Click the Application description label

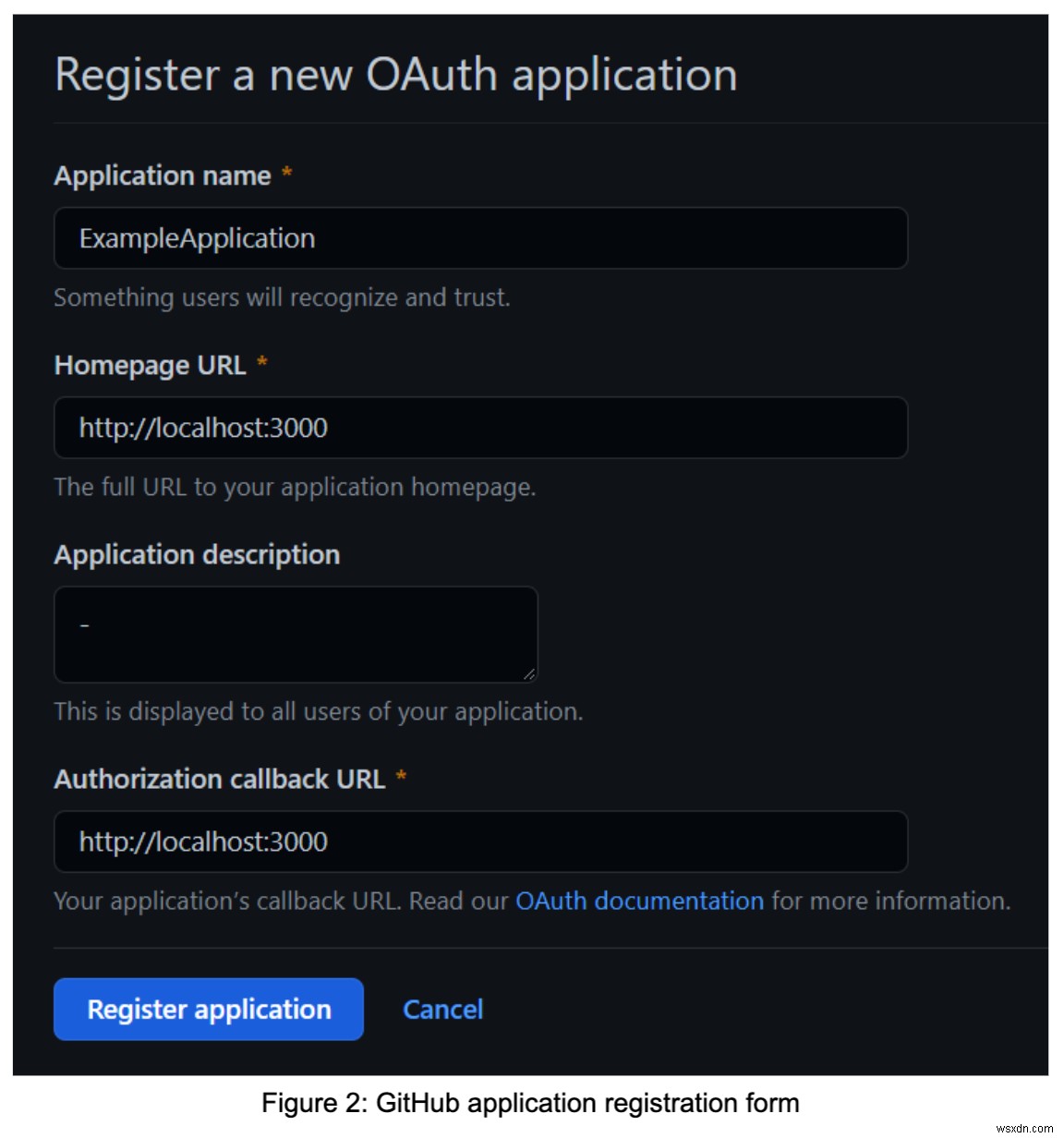tap(197, 554)
